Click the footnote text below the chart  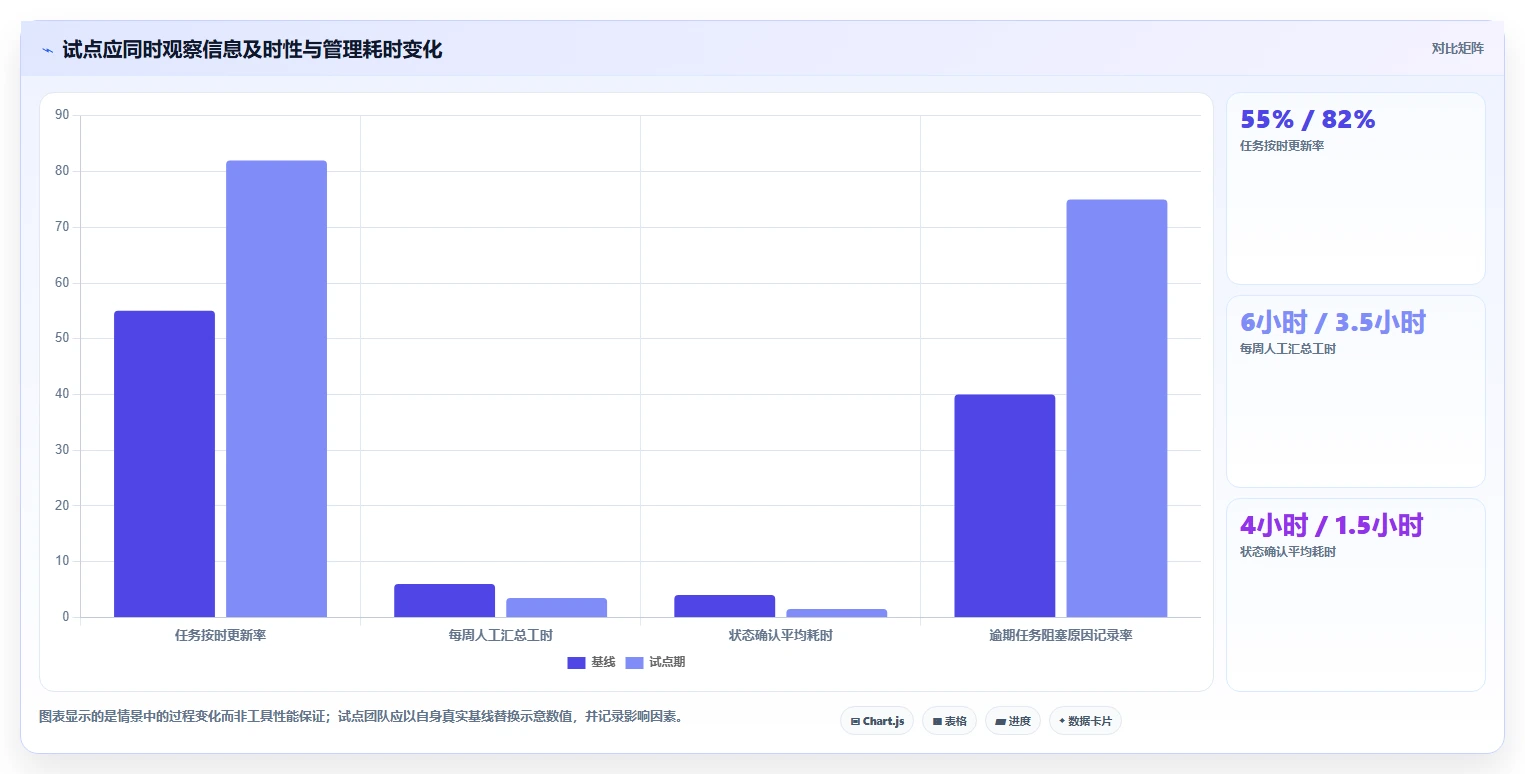[361, 717]
